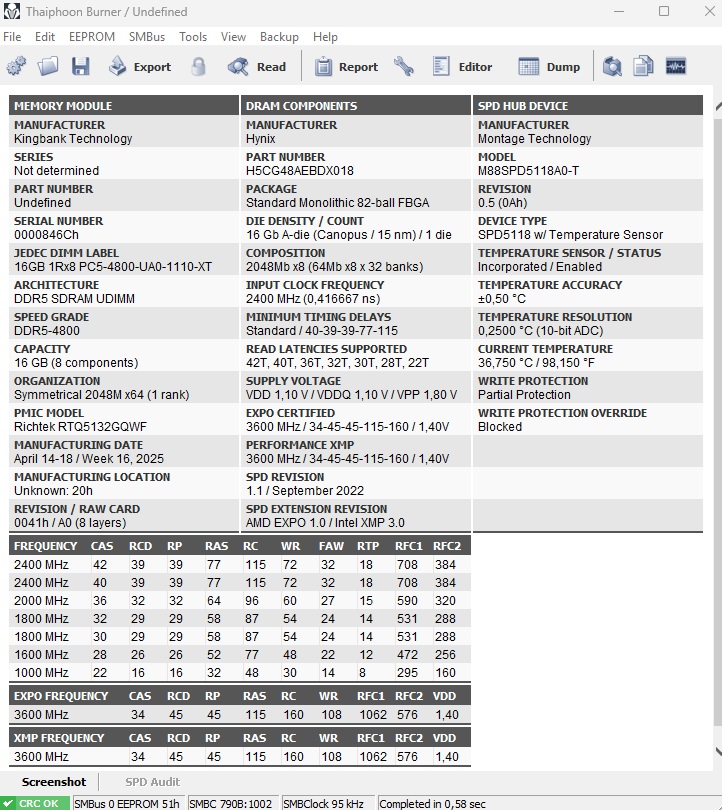Screen dimensions: 723x810
Task: Open the File menu
Action: point(12,37)
